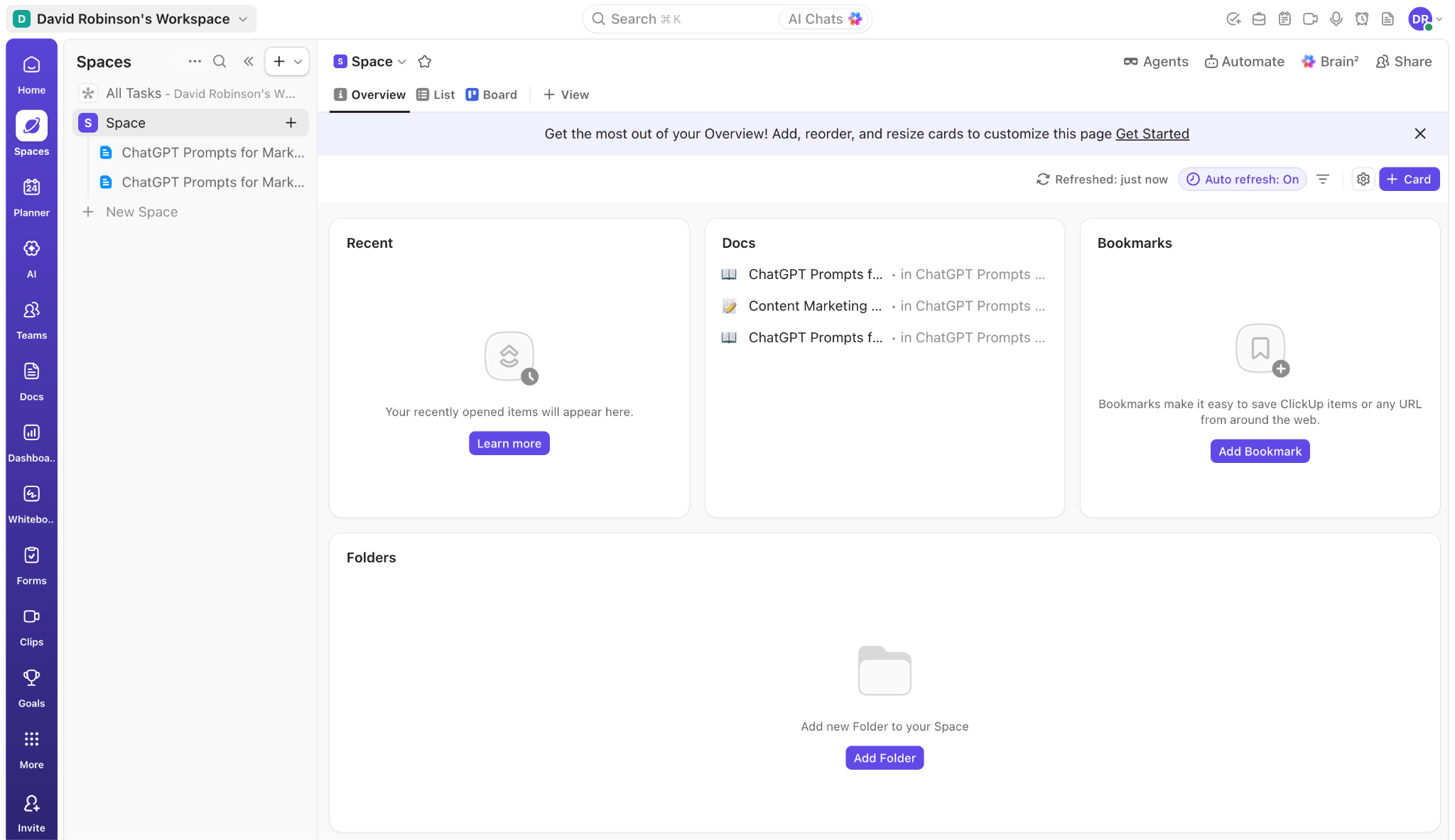The height and width of the screenshot is (840, 1455).
Task: Select All Tasks in Spaces tree
Action: click(x=190, y=93)
